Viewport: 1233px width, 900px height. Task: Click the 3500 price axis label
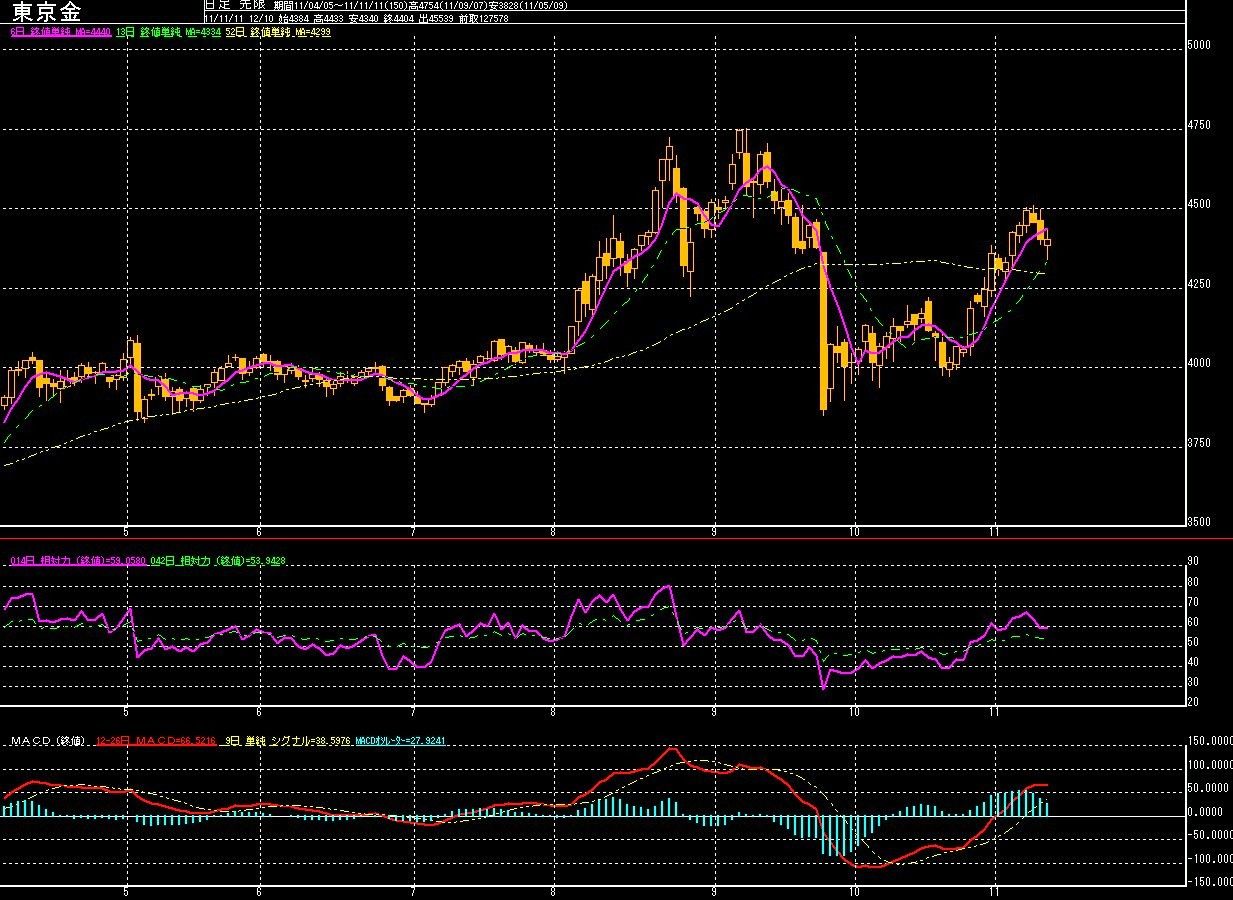pos(1197,522)
